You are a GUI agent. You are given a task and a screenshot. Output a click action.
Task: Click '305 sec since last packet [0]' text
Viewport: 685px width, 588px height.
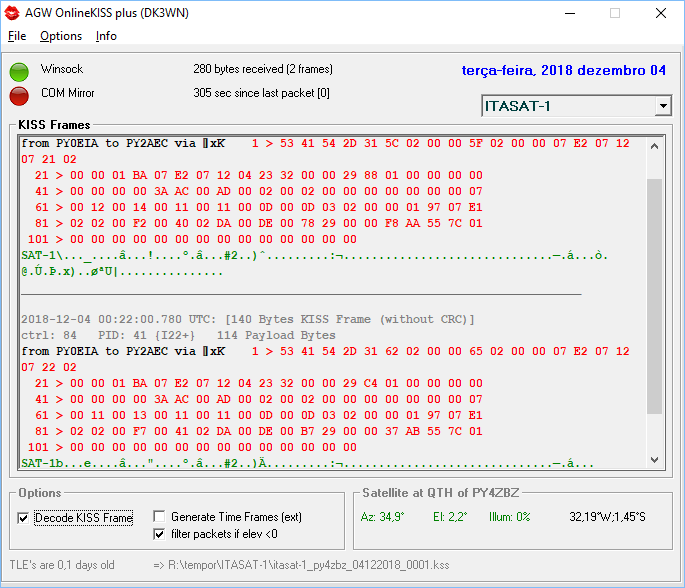261,93
